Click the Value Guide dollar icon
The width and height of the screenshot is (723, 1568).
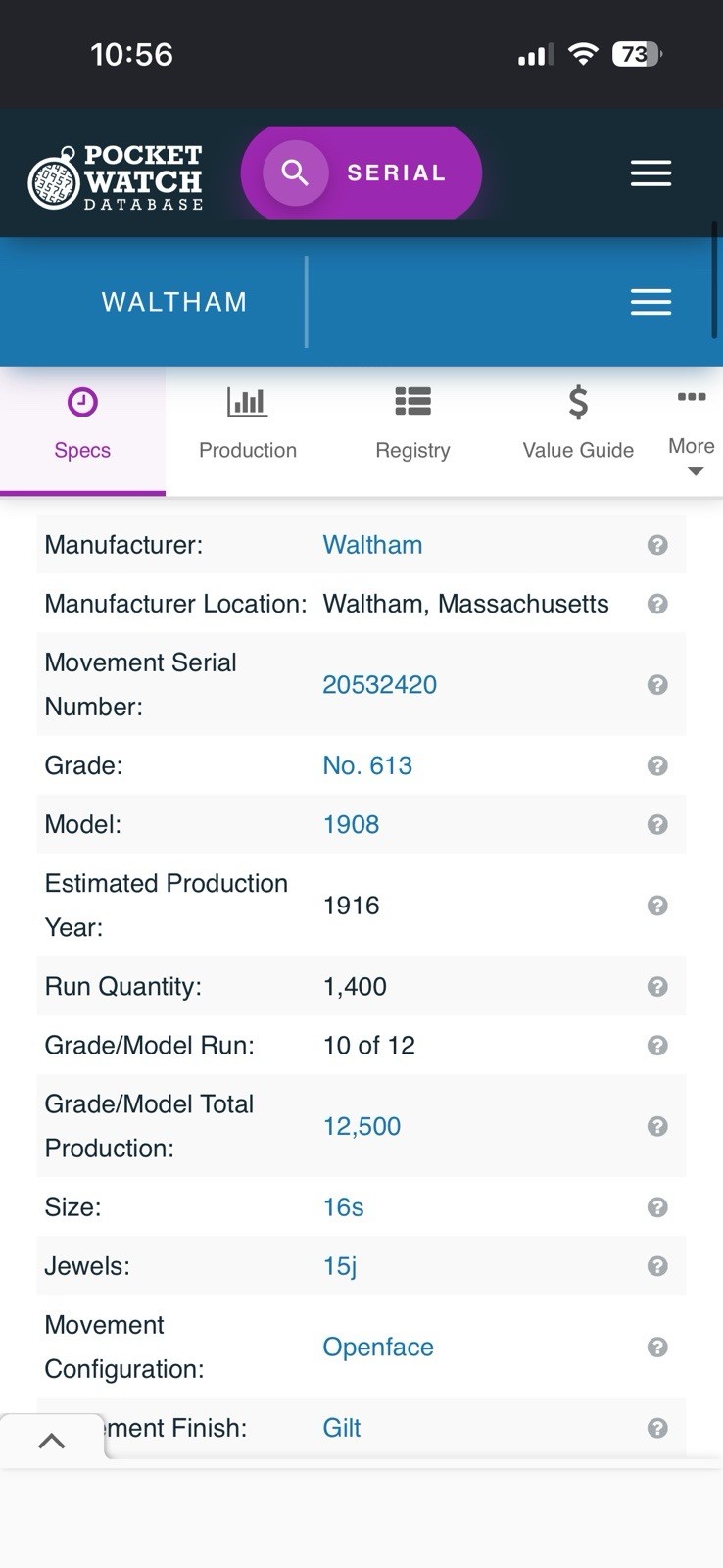(578, 402)
